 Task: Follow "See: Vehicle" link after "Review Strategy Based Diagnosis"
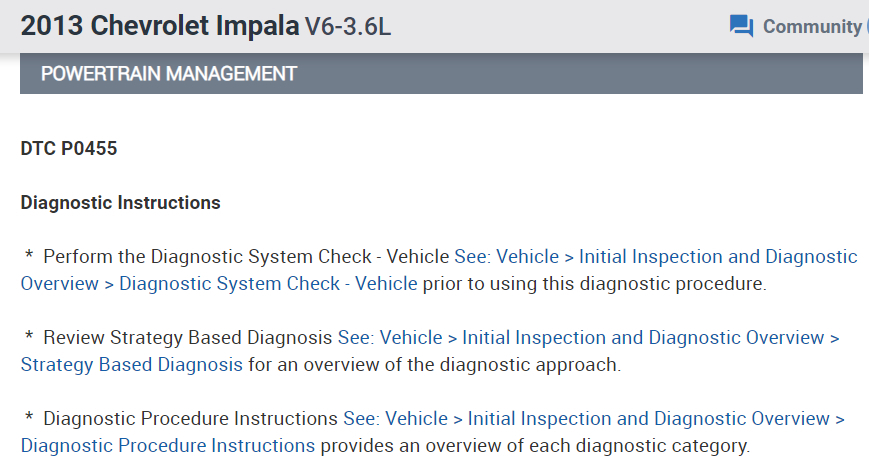389,338
